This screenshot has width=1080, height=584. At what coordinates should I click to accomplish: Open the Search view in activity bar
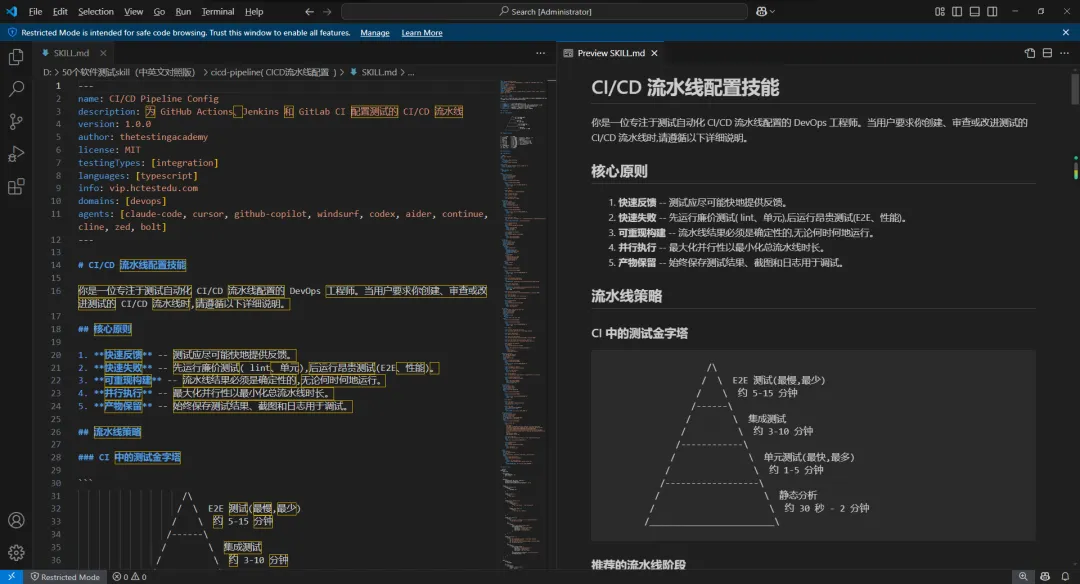tap(16, 89)
